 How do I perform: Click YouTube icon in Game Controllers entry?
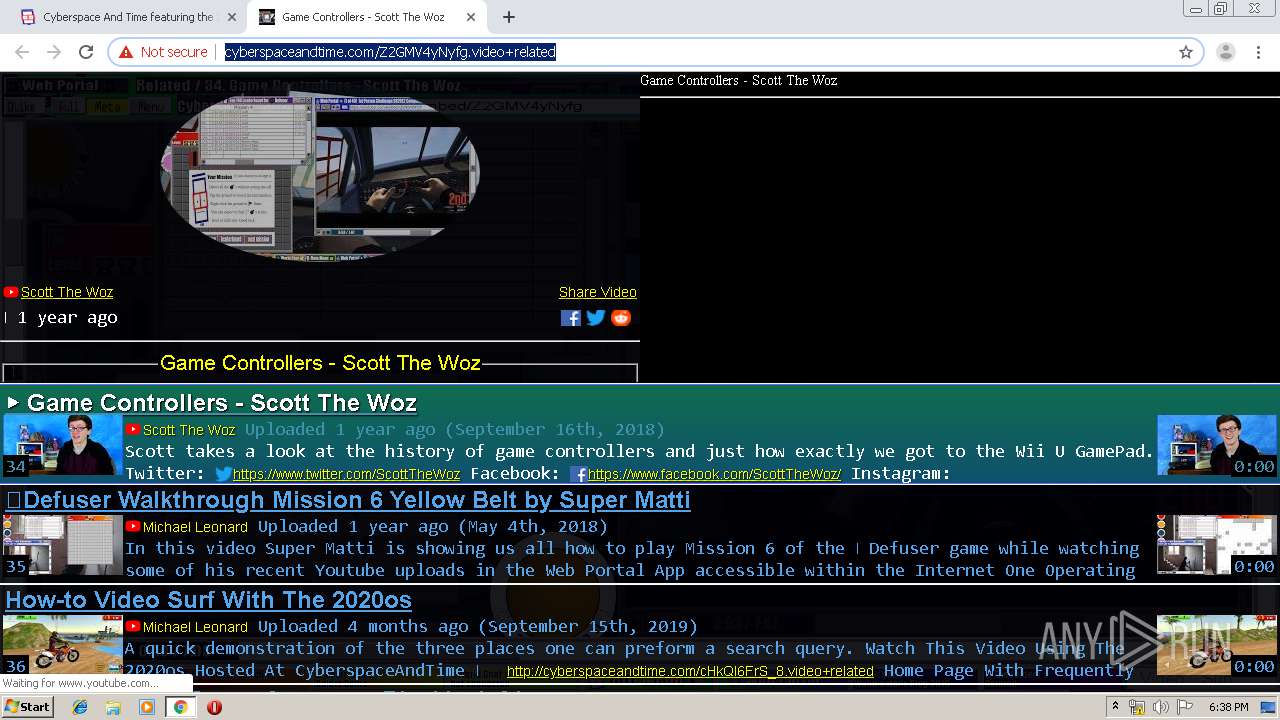click(x=133, y=429)
